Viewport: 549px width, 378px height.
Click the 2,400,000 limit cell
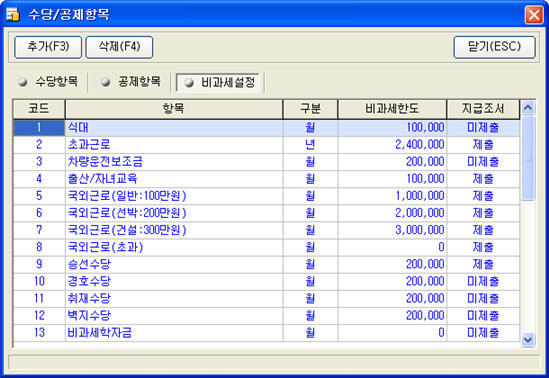[x=392, y=145]
